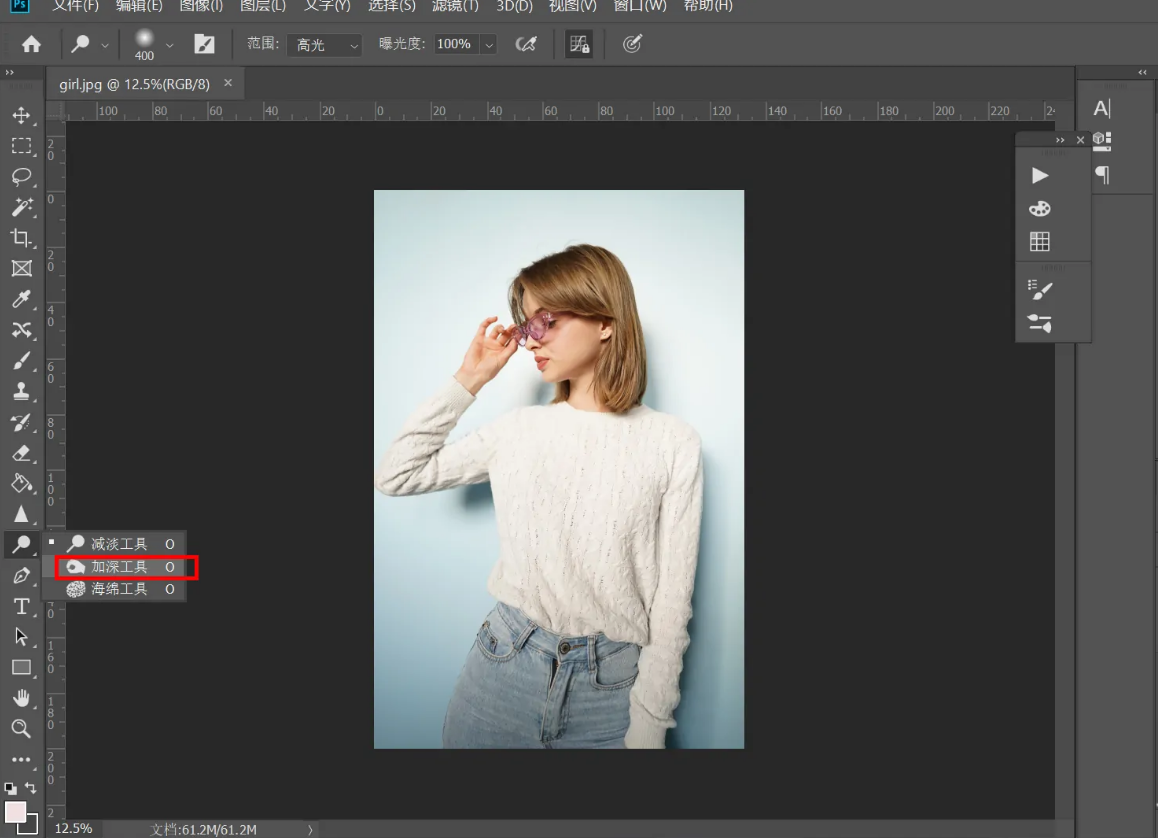1158x838 pixels.
Task: Toggle the protect tones option
Action: (578, 44)
